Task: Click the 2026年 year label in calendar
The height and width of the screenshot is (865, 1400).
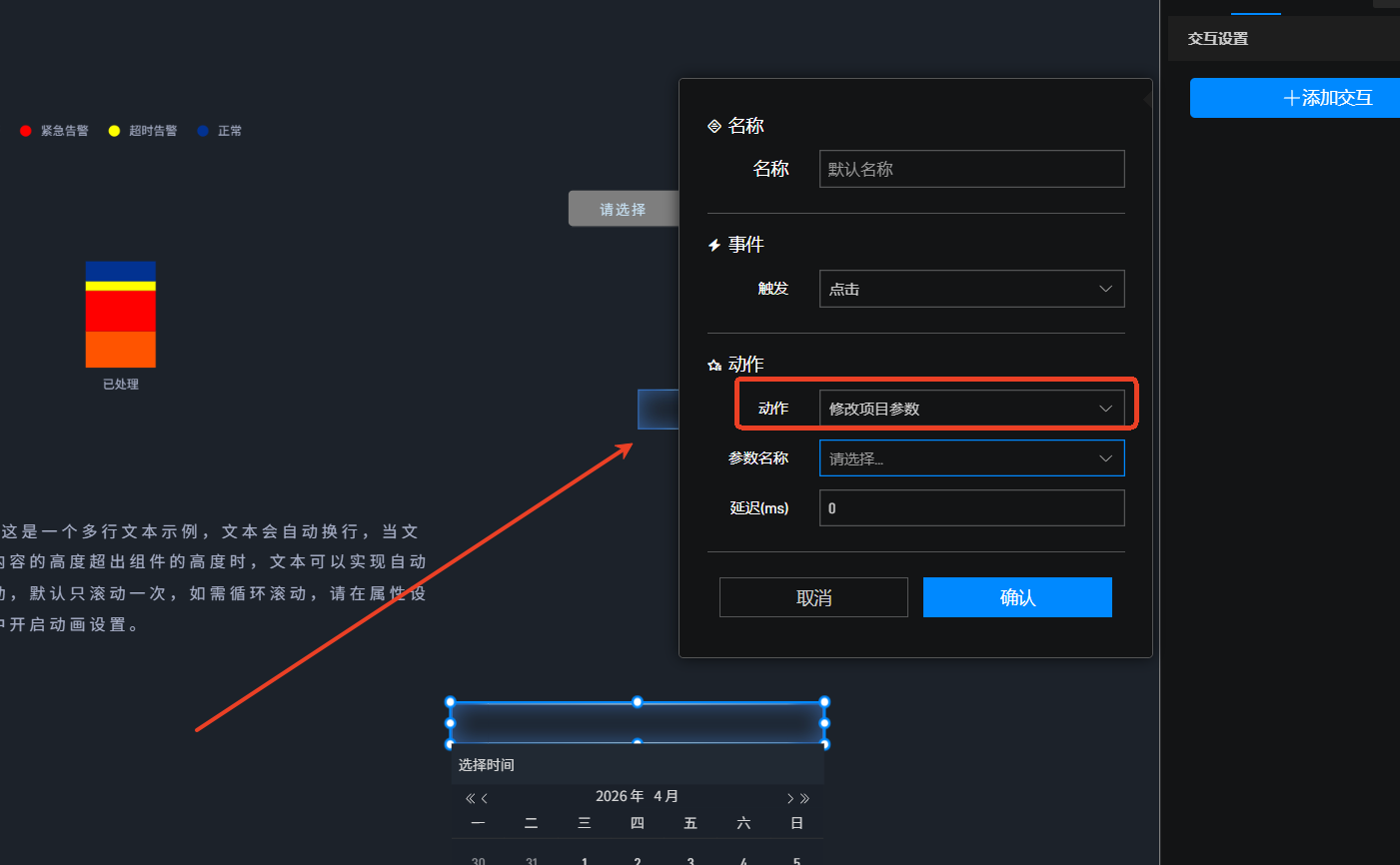Action: coord(620,796)
